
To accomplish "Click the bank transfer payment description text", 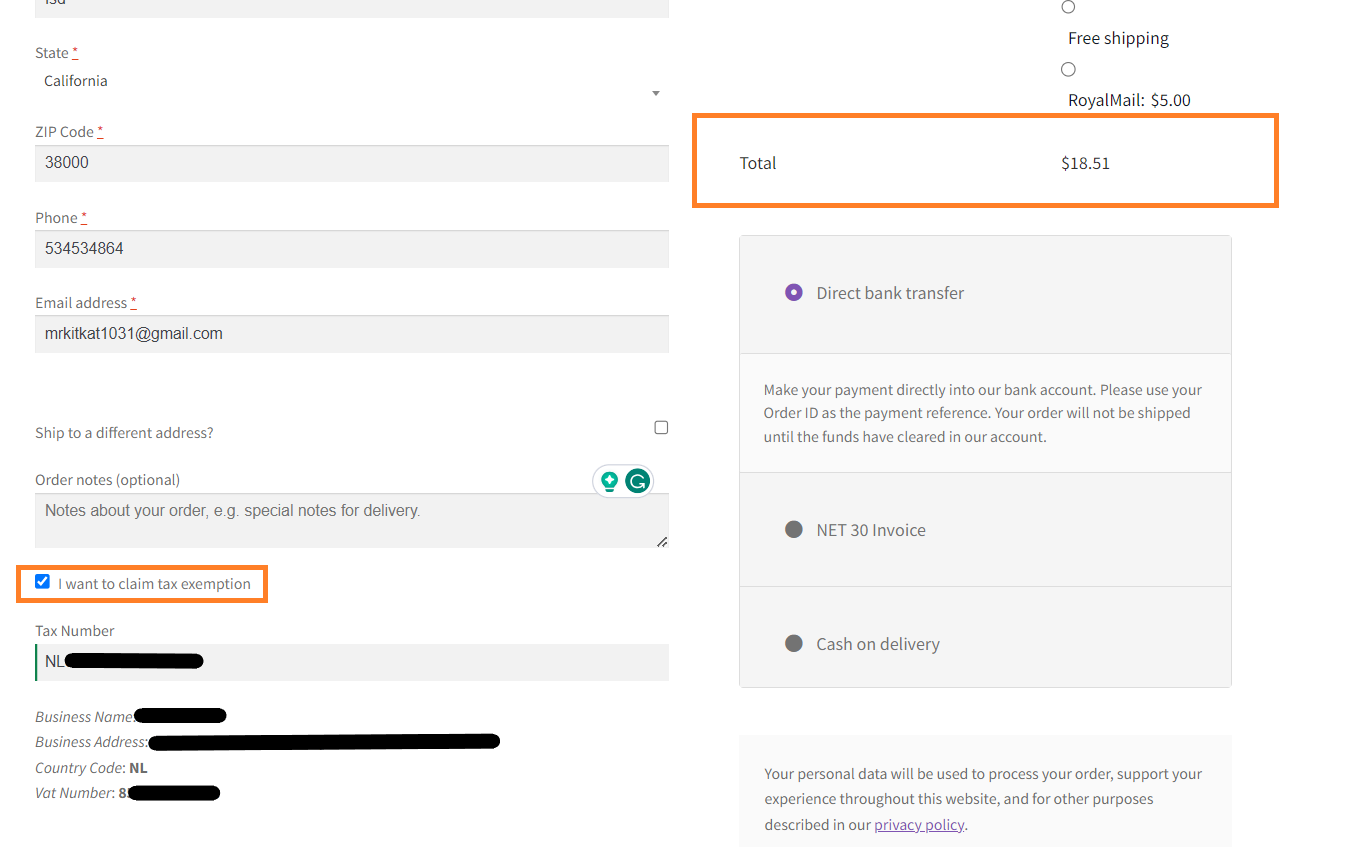I will [983, 413].
